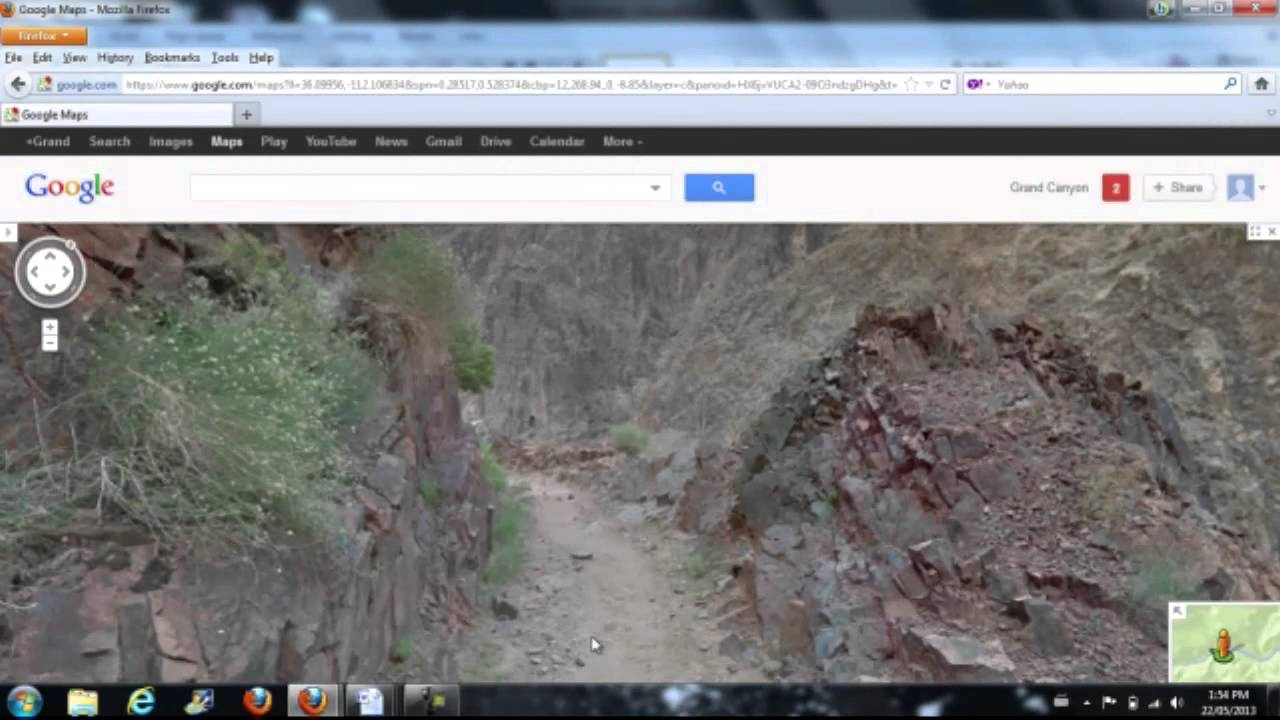The width and height of the screenshot is (1280, 720).
Task: Open the account profile avatar menu
Action: pos(1246,187)
